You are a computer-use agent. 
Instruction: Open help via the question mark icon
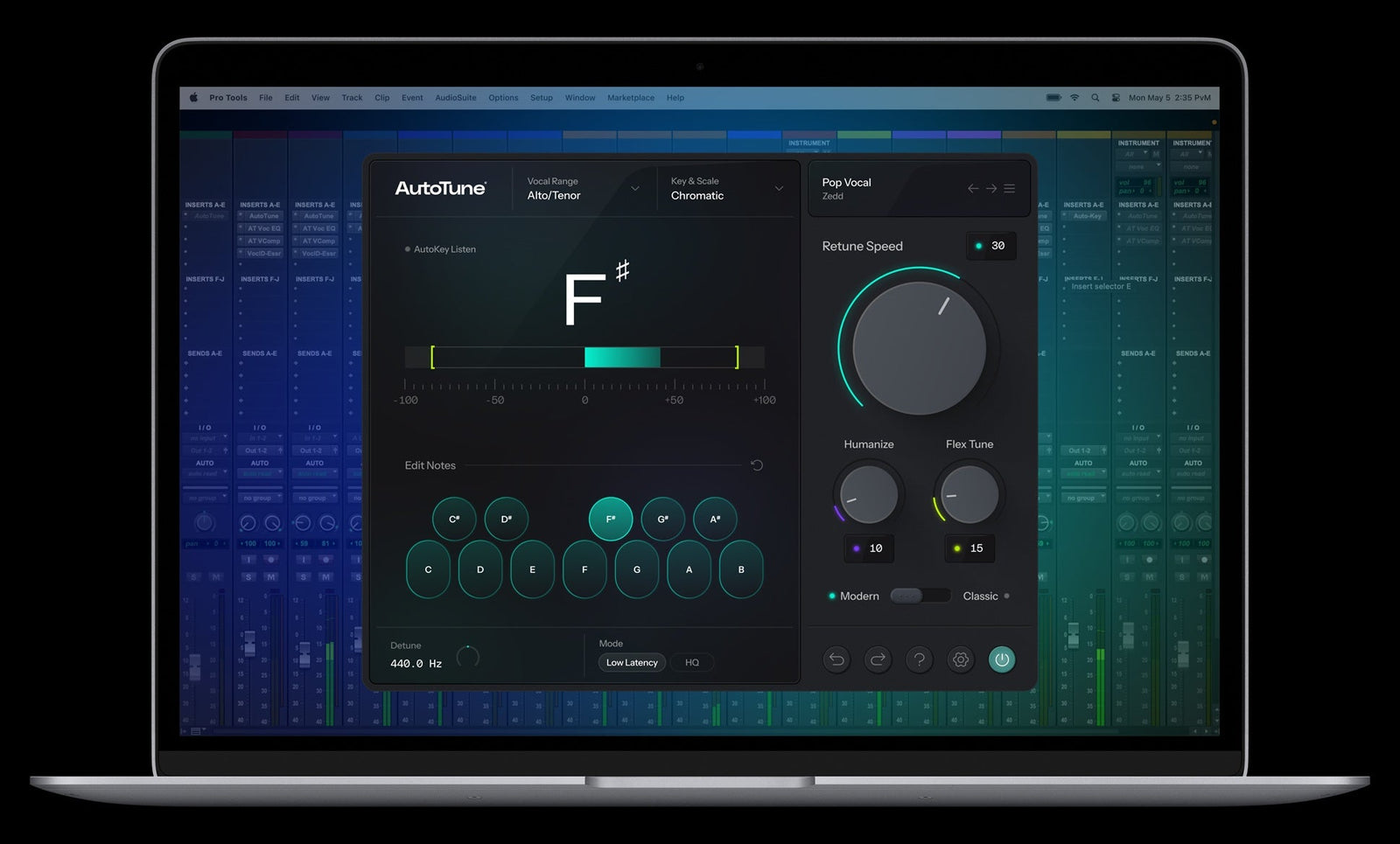tap(919, 660)
